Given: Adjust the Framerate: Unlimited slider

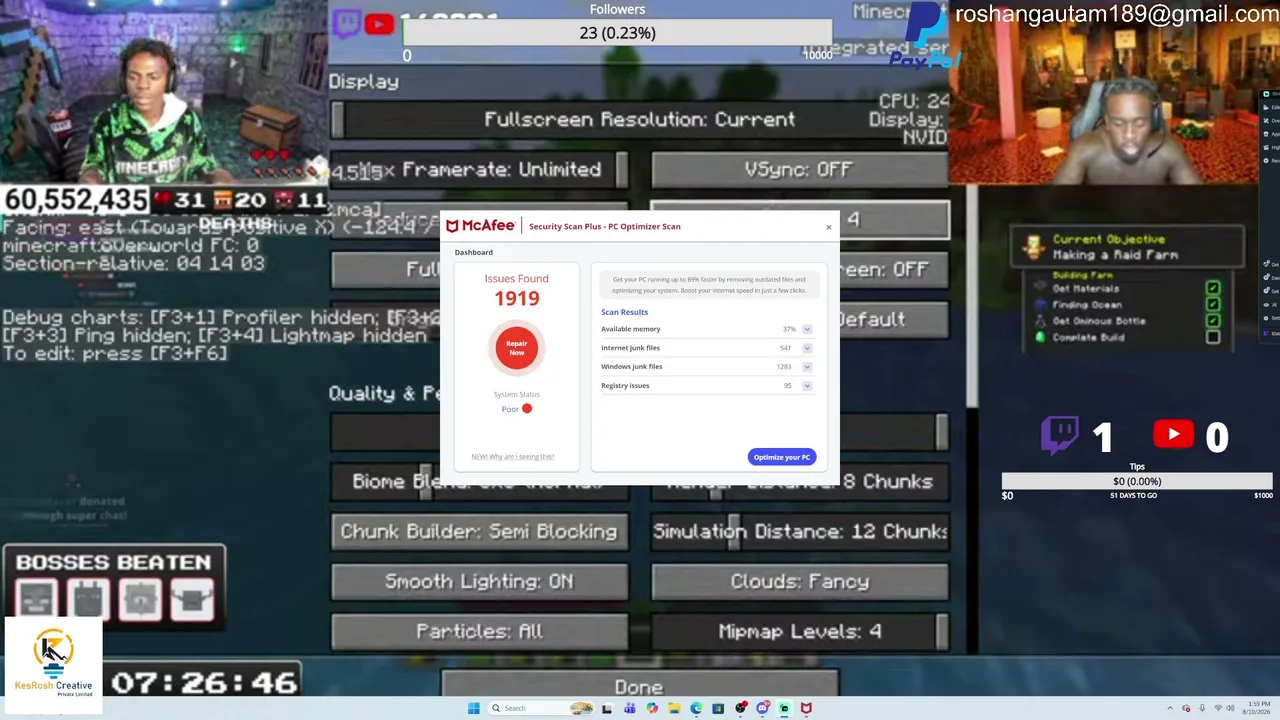Looking at the screenshot, I should pos(480,170).
